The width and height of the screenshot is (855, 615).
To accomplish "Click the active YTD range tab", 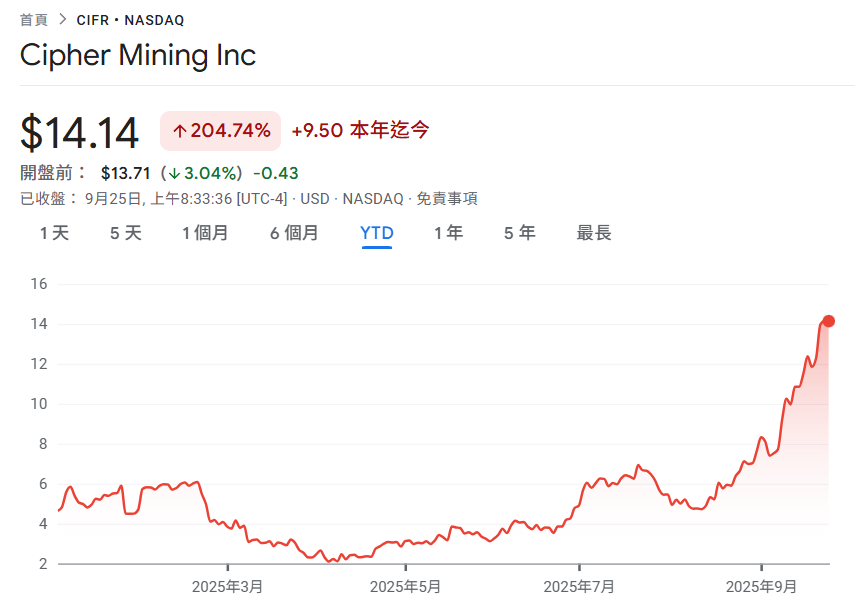I will click(376, 232).
